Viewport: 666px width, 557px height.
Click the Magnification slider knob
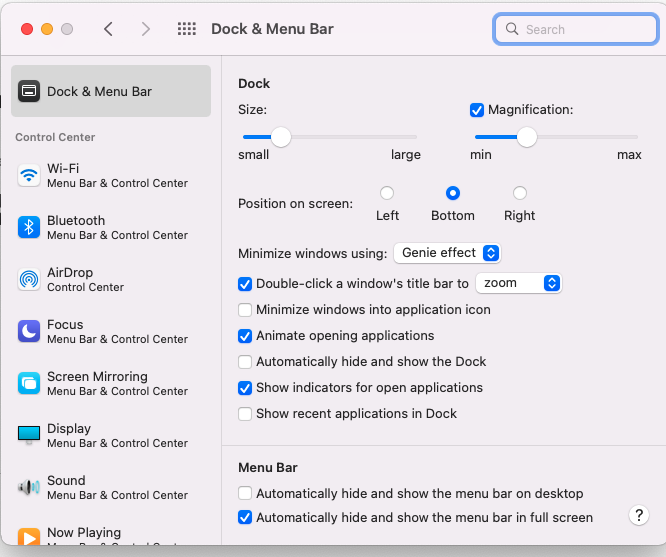pos(527,137)
